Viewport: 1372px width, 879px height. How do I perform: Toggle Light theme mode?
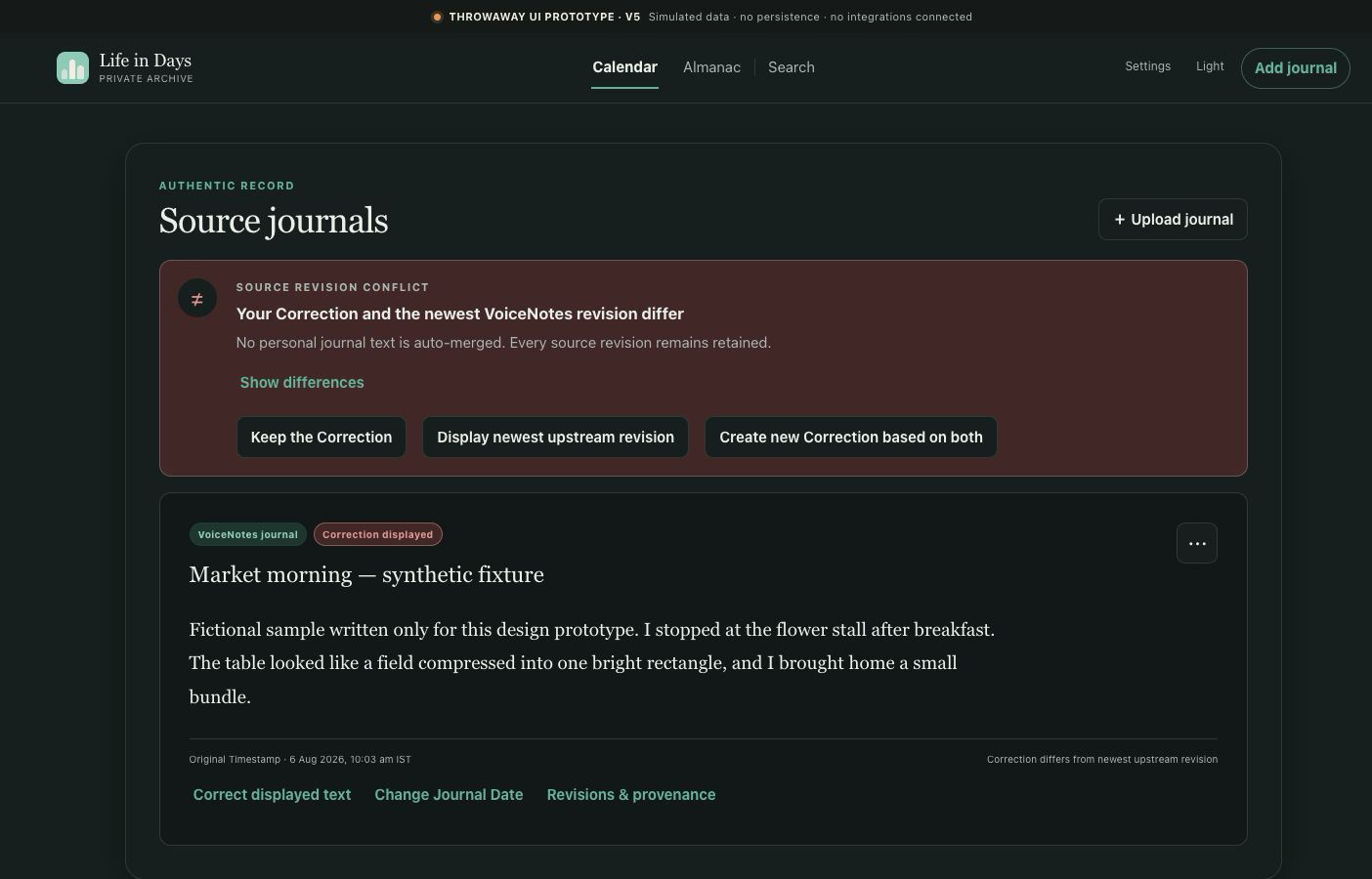1210,66
